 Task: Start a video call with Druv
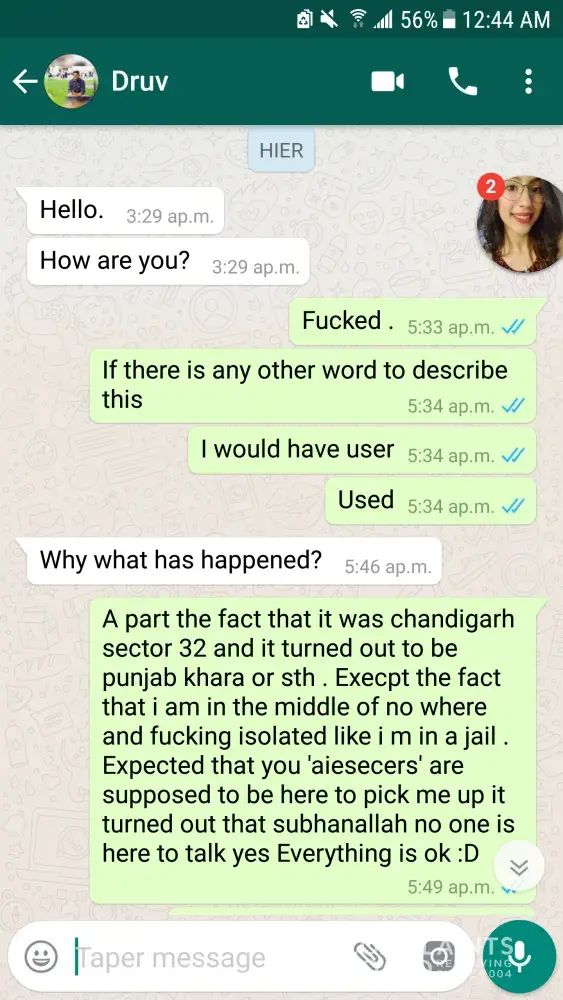point(388,82)
